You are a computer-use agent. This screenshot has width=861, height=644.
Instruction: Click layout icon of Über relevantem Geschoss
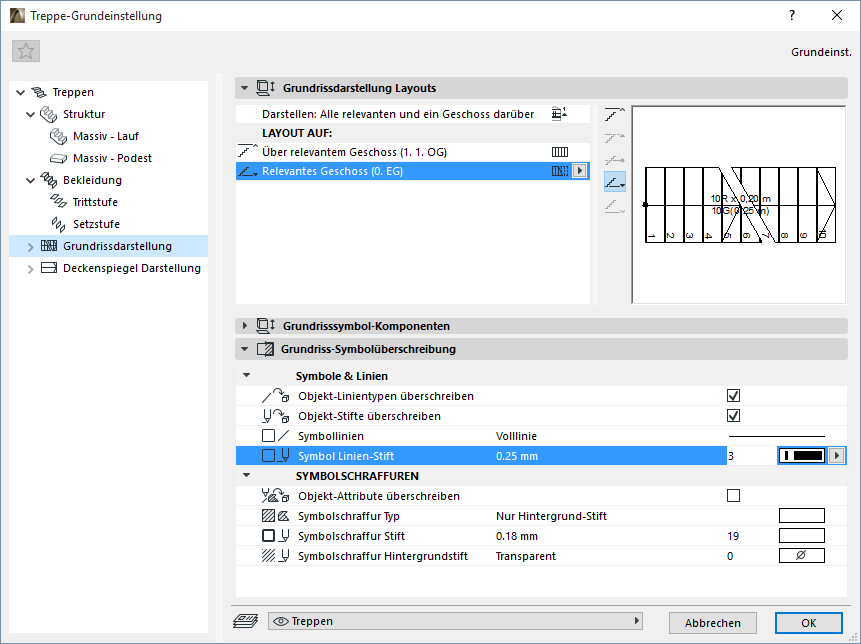560,152
